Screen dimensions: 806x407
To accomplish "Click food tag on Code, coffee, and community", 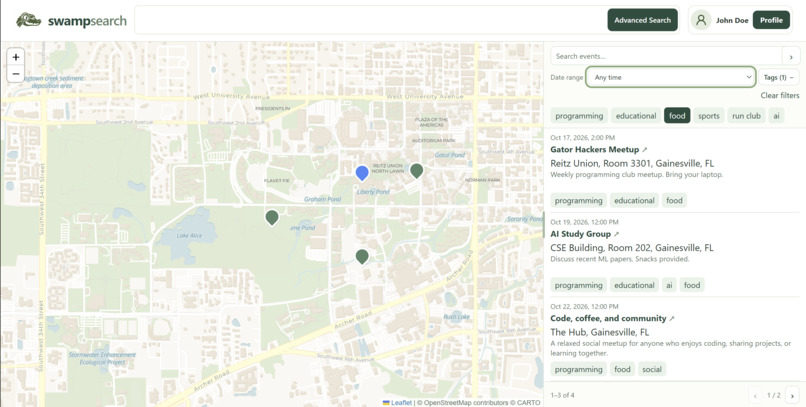I will pyautogui.click(x=622, y=369).
